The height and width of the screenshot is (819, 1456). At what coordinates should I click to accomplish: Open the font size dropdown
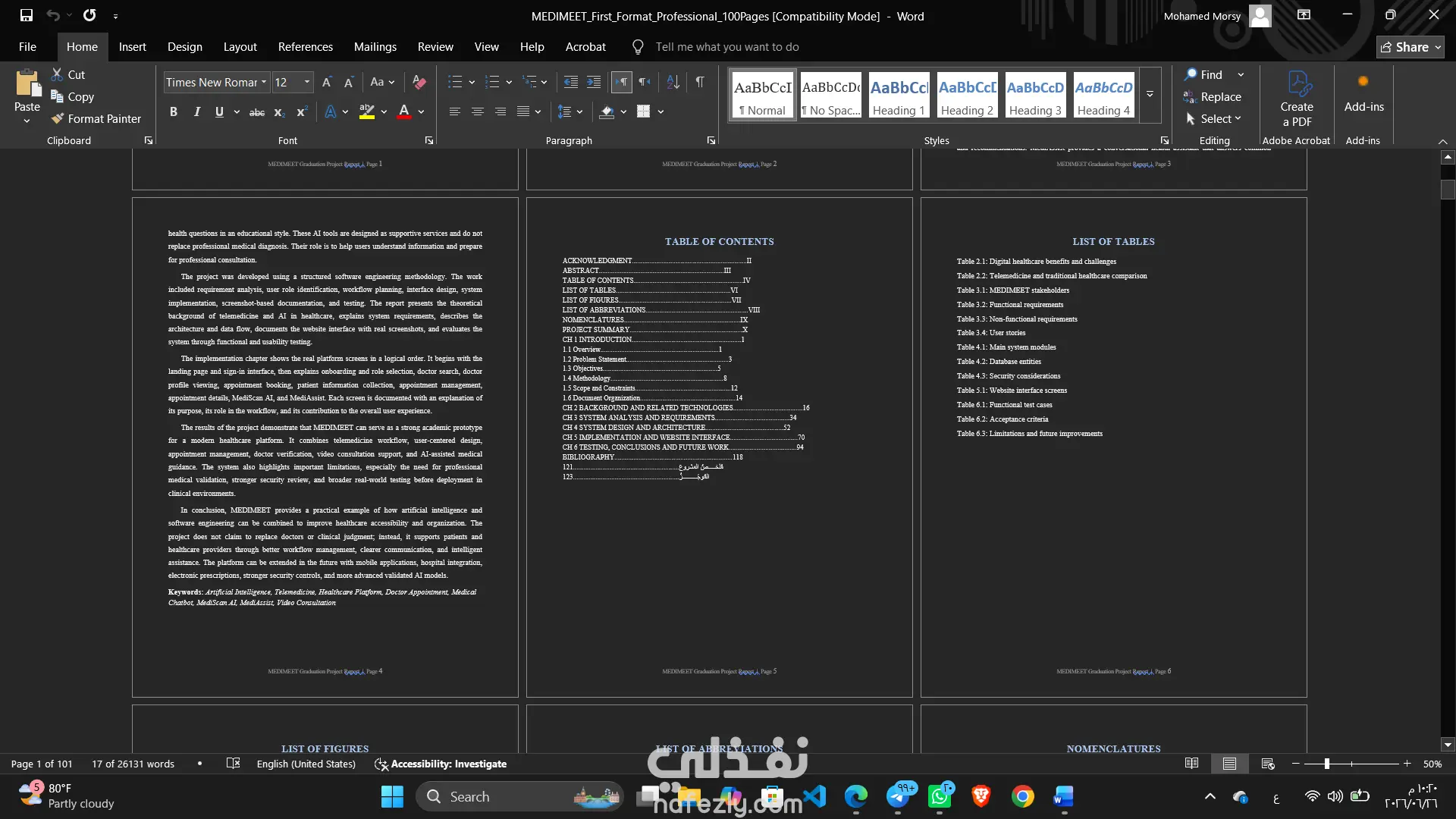307,82
